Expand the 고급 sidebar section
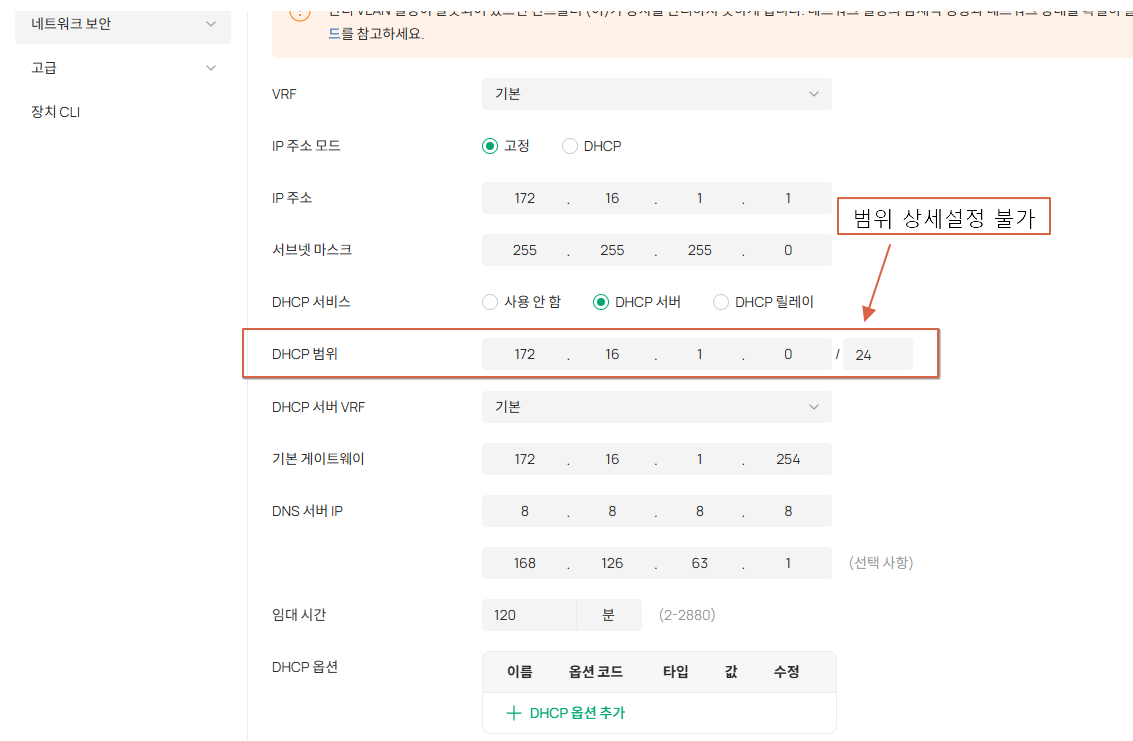This screenshot has height=741, width=1133. (123, 68)
